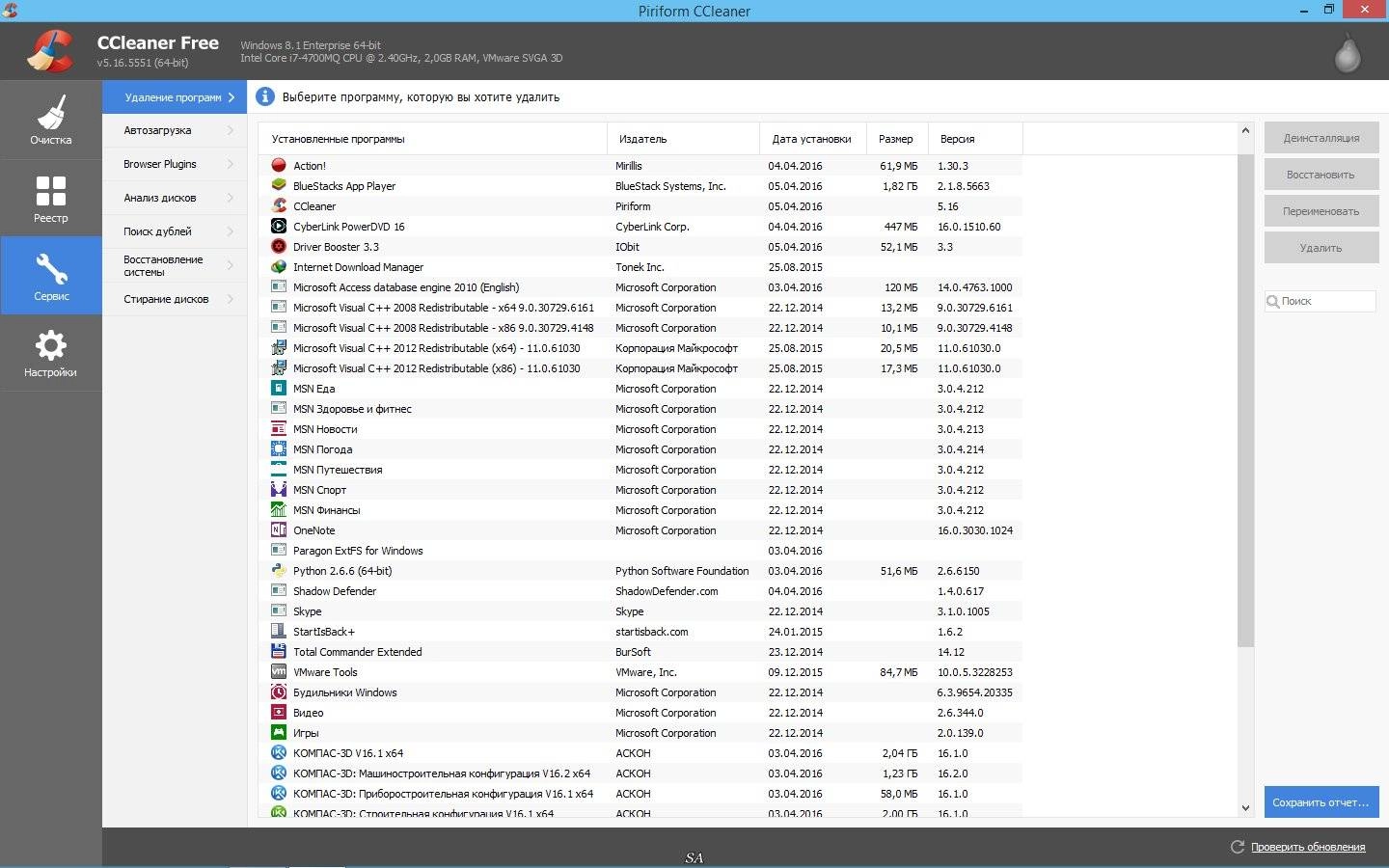Open the Поиск дублей tab

pos(175,231)
